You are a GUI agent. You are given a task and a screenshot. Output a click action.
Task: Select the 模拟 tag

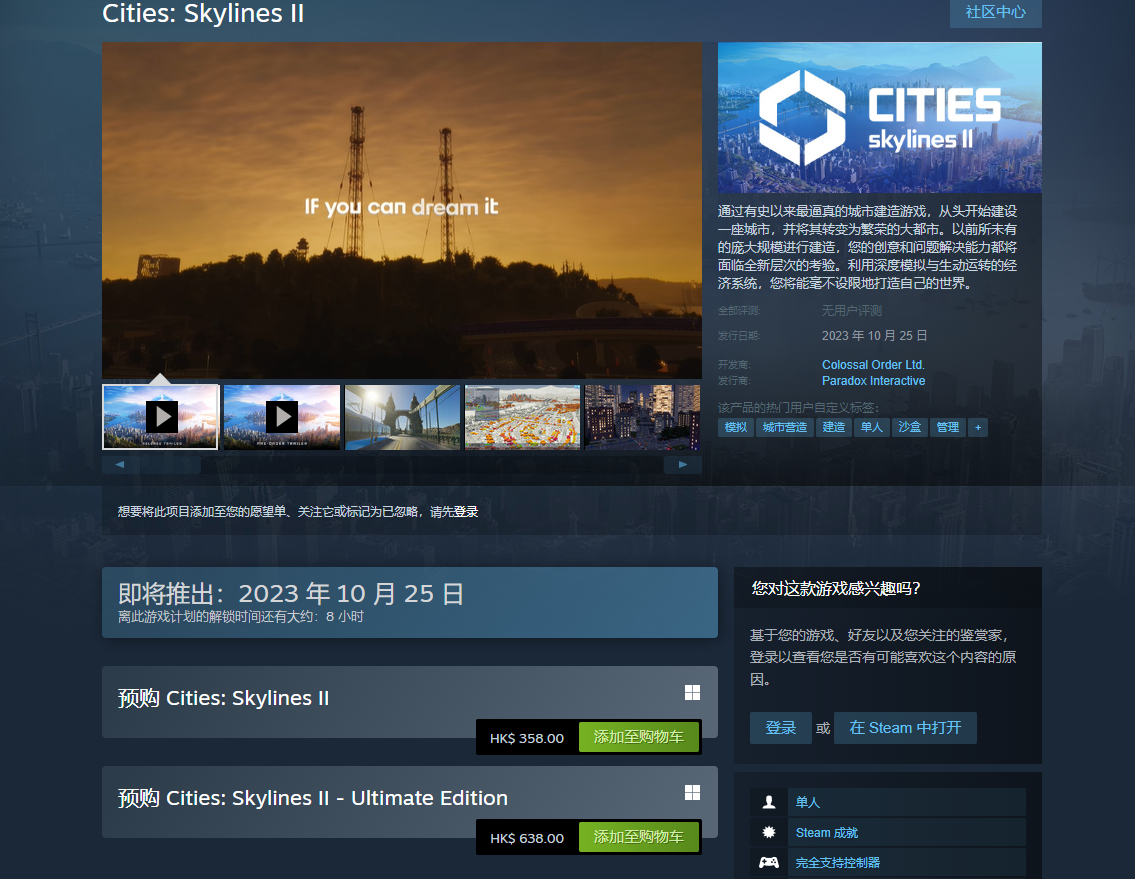coord(735,427)
